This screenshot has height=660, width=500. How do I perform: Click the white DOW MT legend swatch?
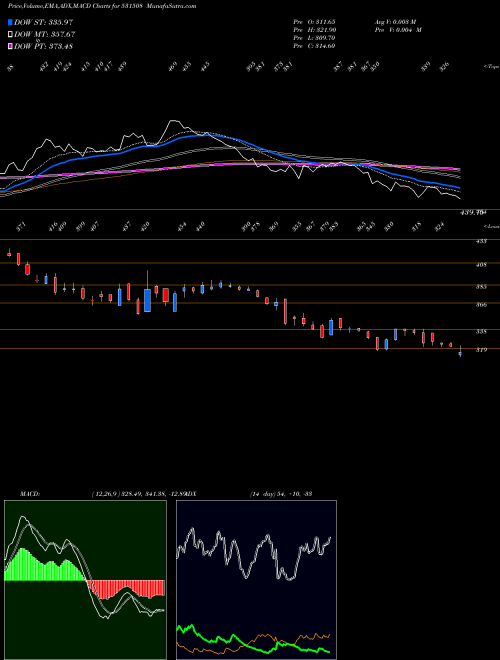[10, 34]
